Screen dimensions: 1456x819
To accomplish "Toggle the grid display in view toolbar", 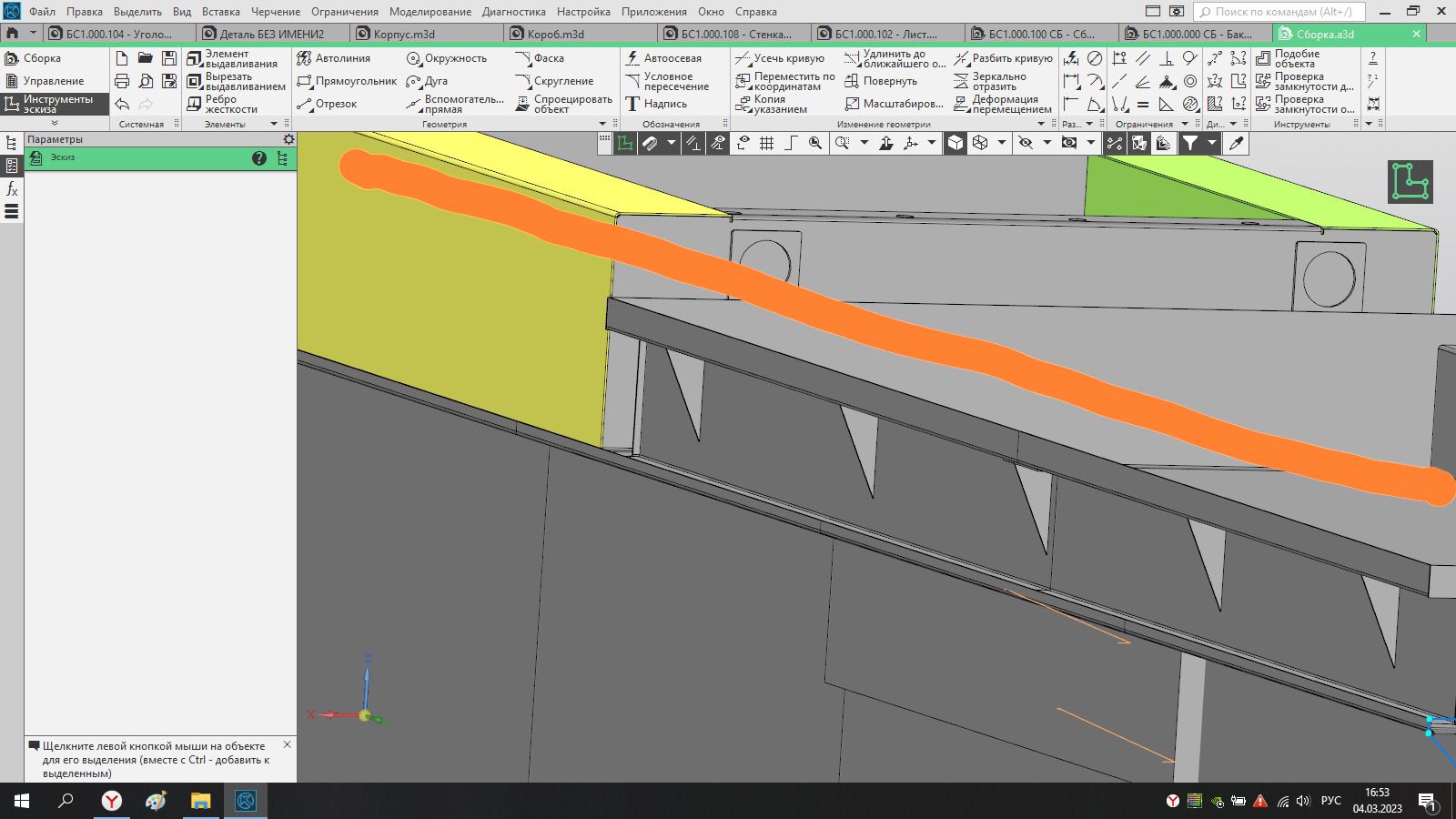I will (767, 143).
